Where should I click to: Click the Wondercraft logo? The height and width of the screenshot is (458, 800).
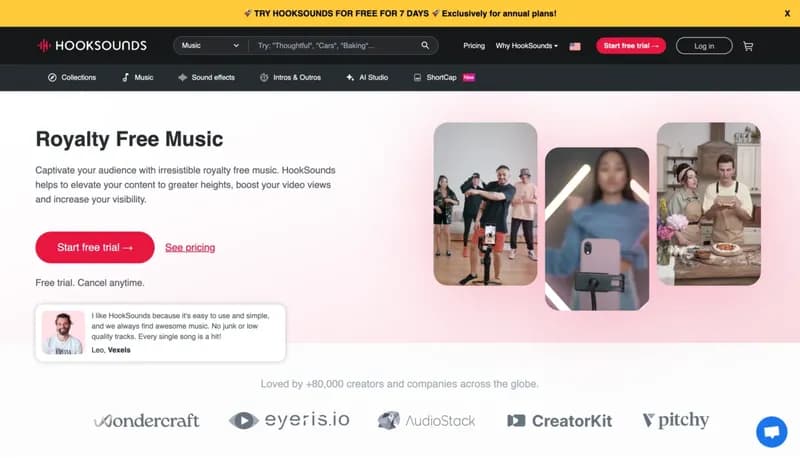tap(146, 420)
